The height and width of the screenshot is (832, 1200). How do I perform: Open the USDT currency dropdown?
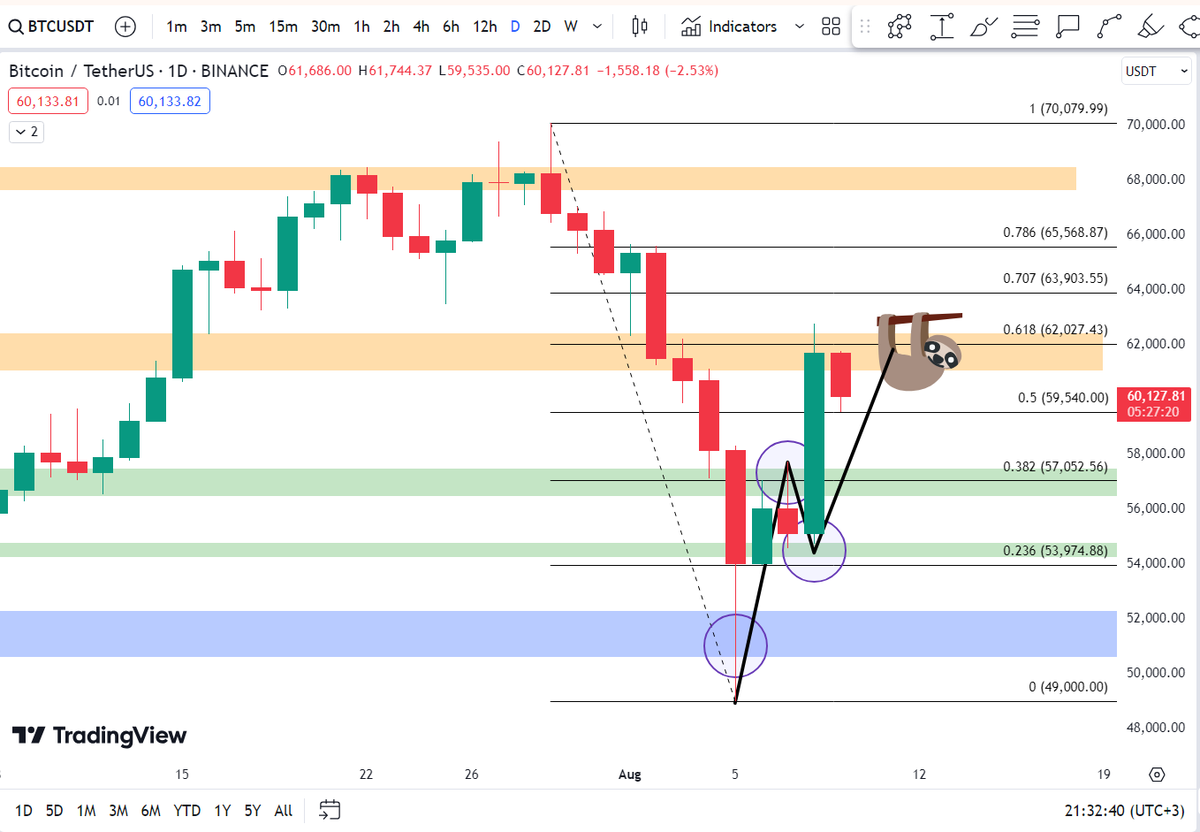1154,71
